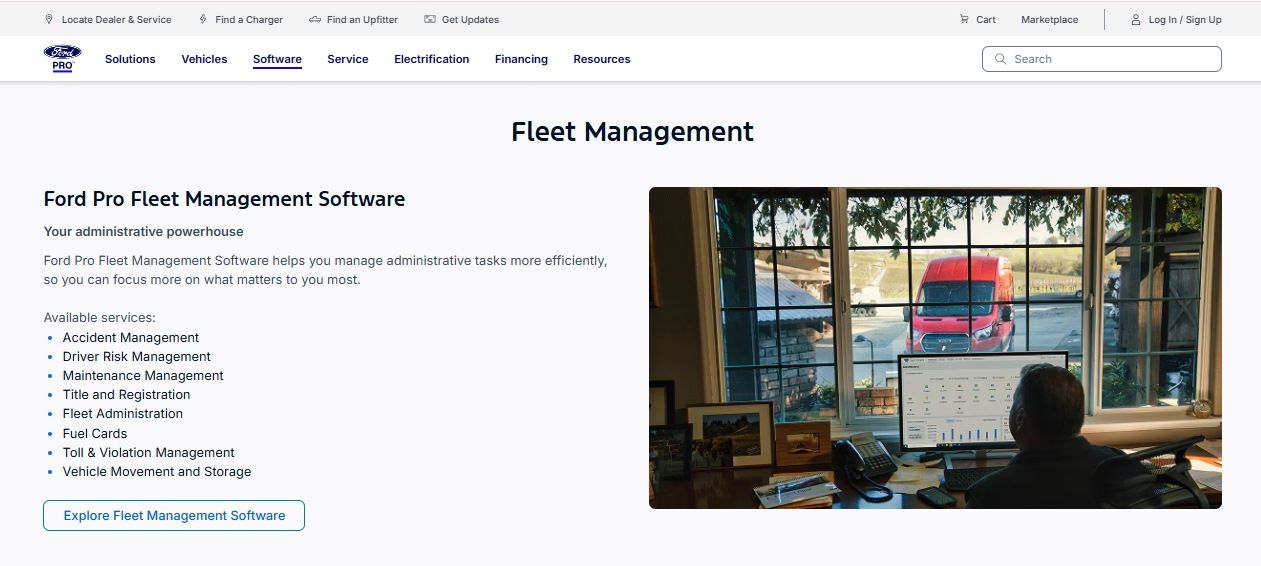Click the Fuel Cards list item
1261x566 pixels.
click(95, 434)
